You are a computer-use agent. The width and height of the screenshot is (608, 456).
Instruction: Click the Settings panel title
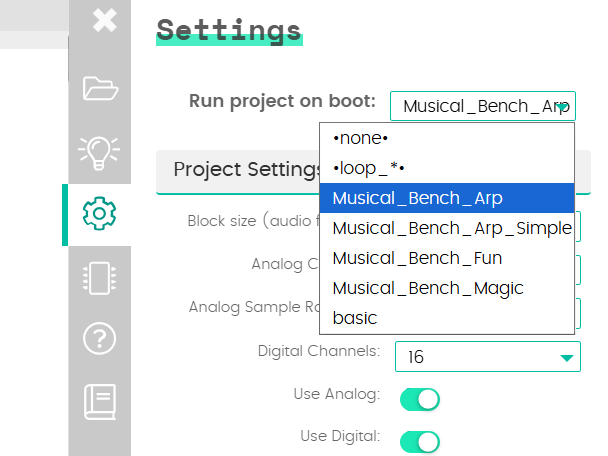(x=229, y=29)
